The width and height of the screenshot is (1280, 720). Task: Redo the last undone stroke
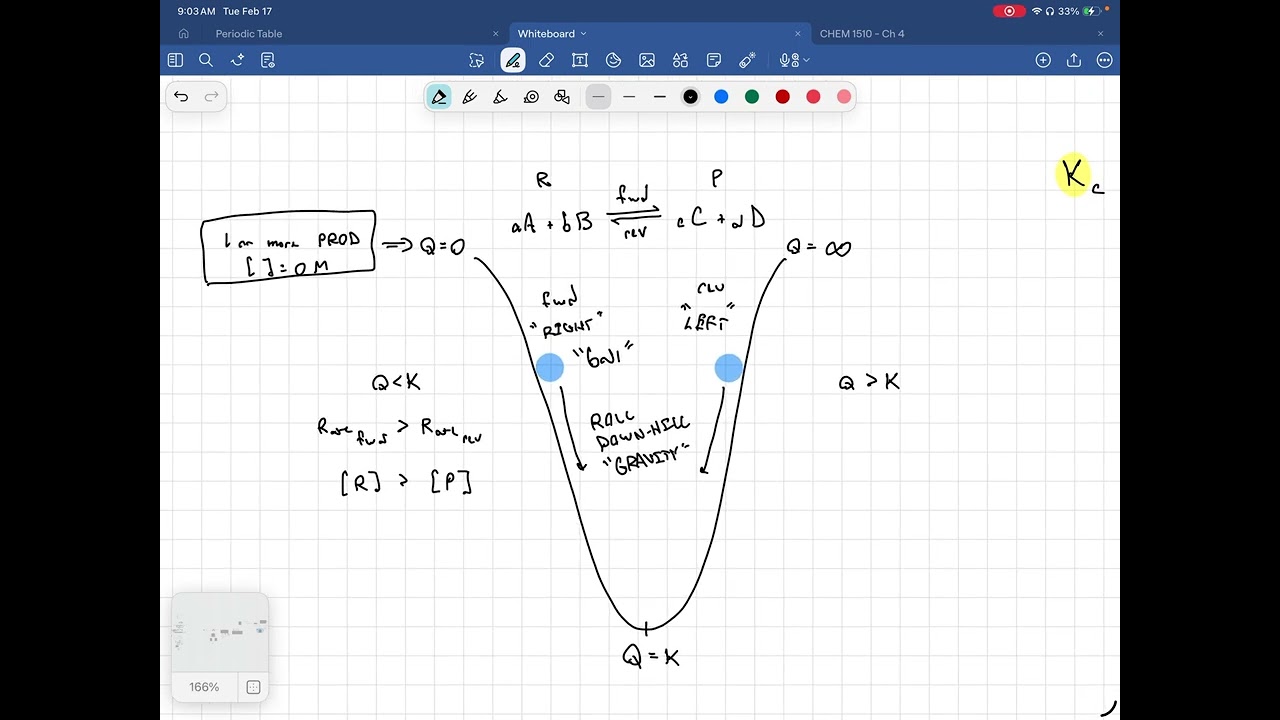(211, 97)
